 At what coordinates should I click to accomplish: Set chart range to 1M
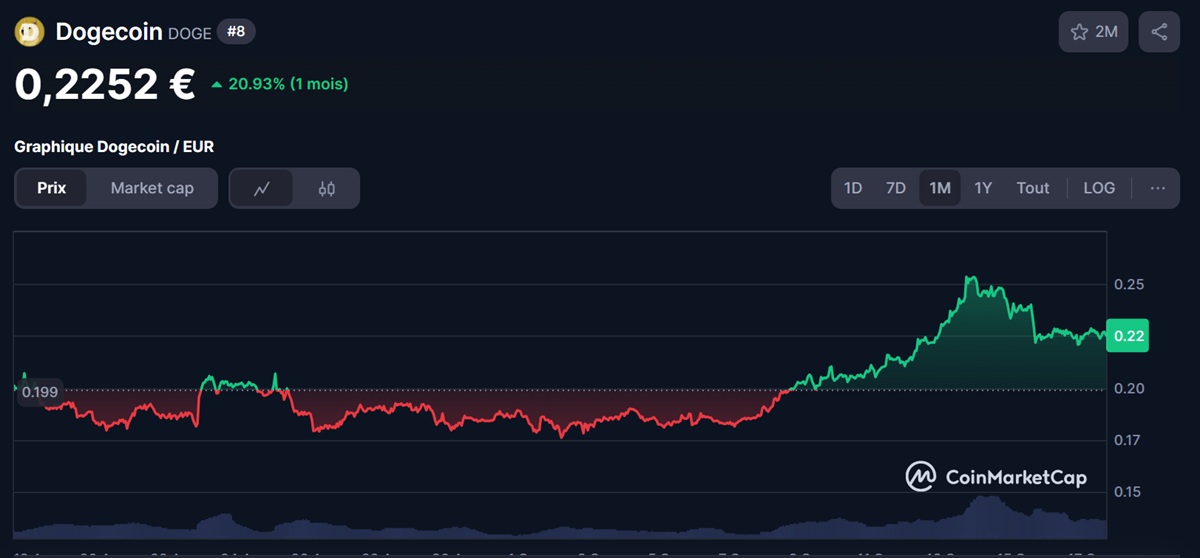click(940, 188)
